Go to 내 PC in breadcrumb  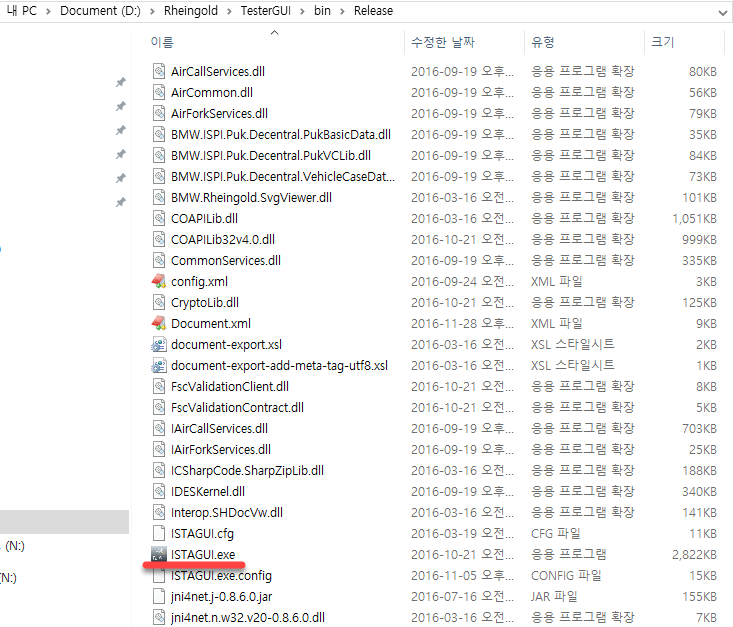point(22,11)
